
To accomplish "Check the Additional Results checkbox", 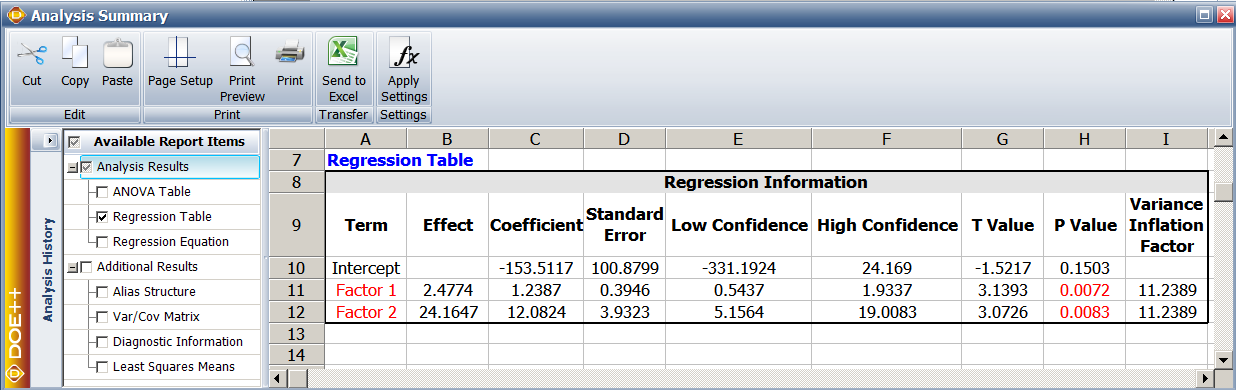I will pyautogui.click(x=86, y=267).
